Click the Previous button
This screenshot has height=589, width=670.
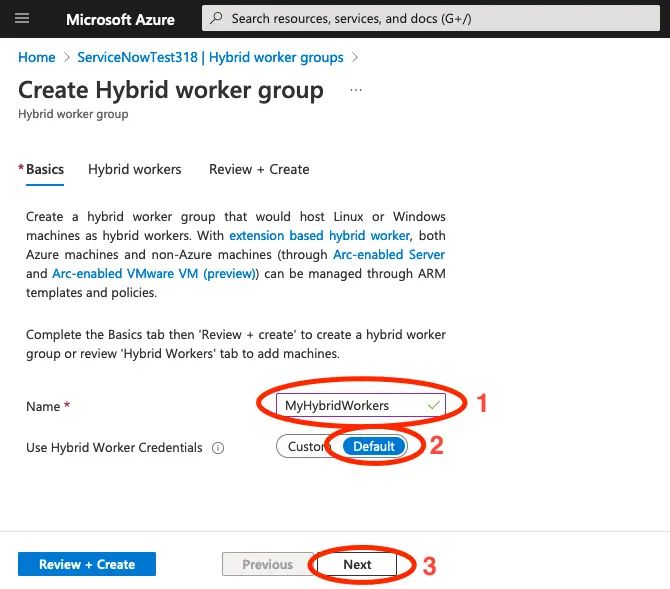tap(267, 564)
